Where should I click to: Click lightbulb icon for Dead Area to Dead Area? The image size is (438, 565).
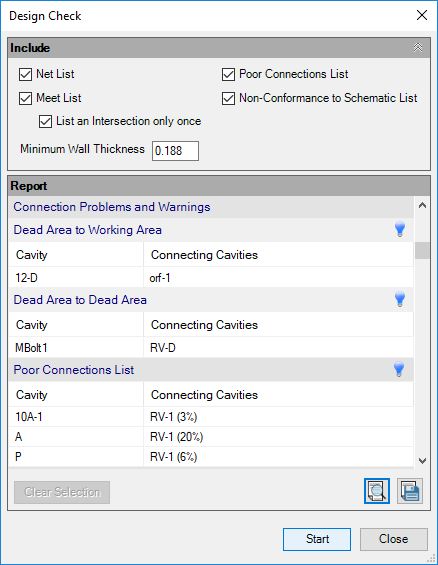click(x=400, y=299)
